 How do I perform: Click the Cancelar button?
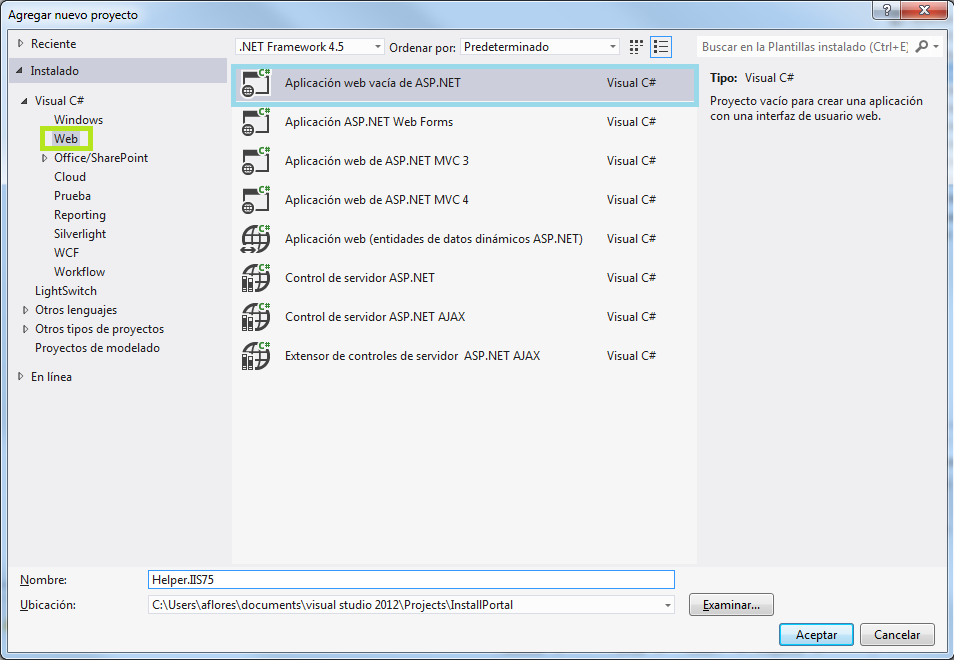point(897,635)
